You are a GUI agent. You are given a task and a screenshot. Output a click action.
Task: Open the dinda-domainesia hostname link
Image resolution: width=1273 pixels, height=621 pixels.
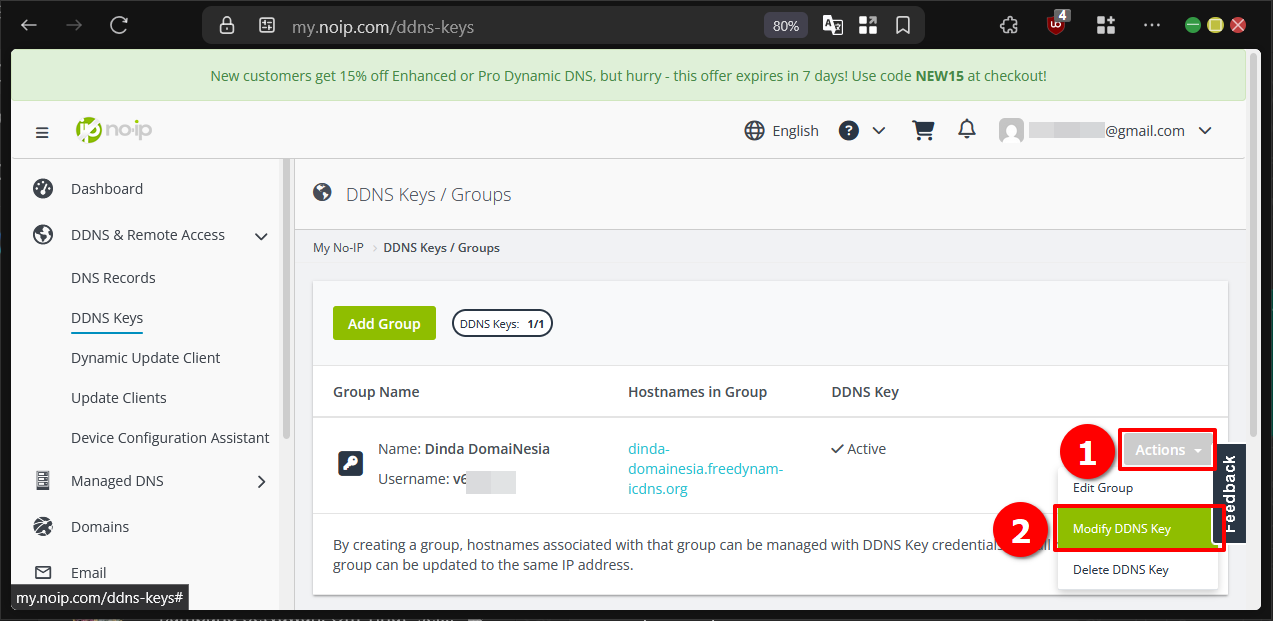705,469
